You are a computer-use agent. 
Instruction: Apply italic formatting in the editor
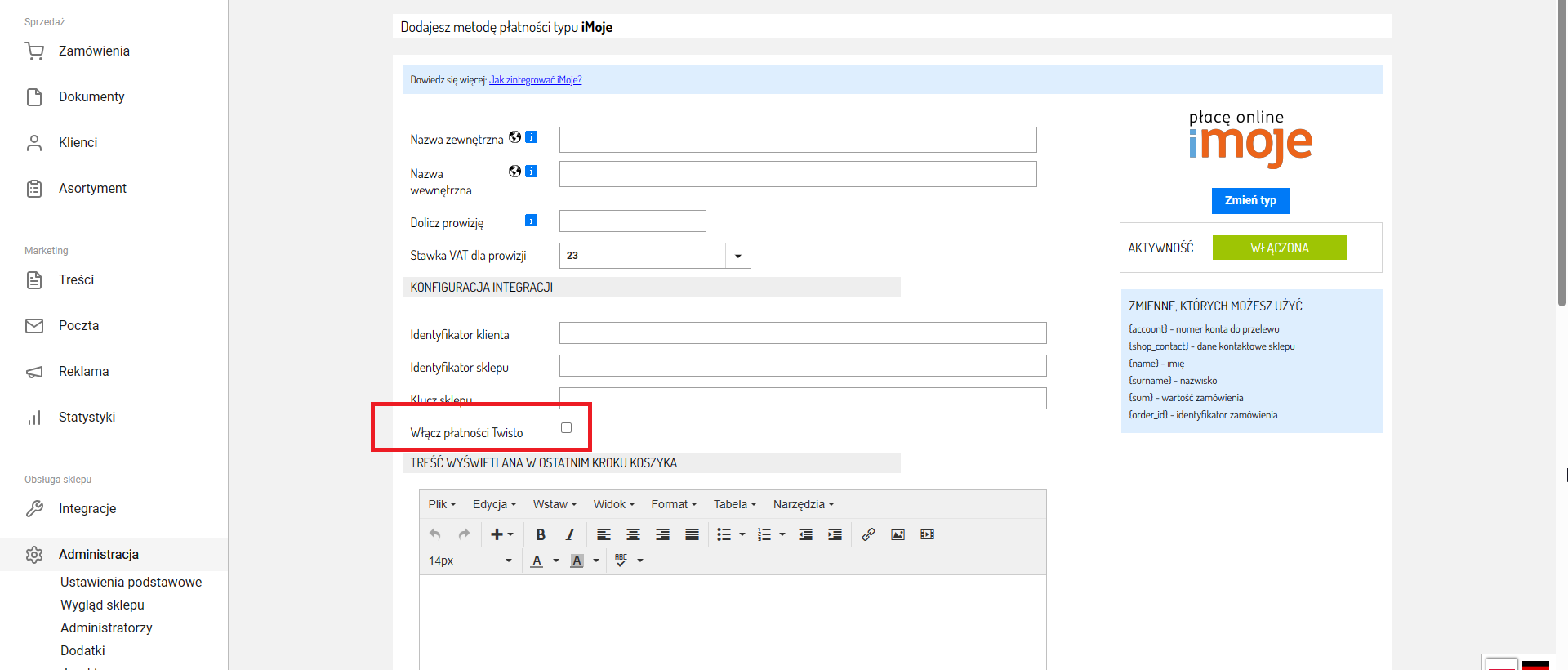pos(570,534)
